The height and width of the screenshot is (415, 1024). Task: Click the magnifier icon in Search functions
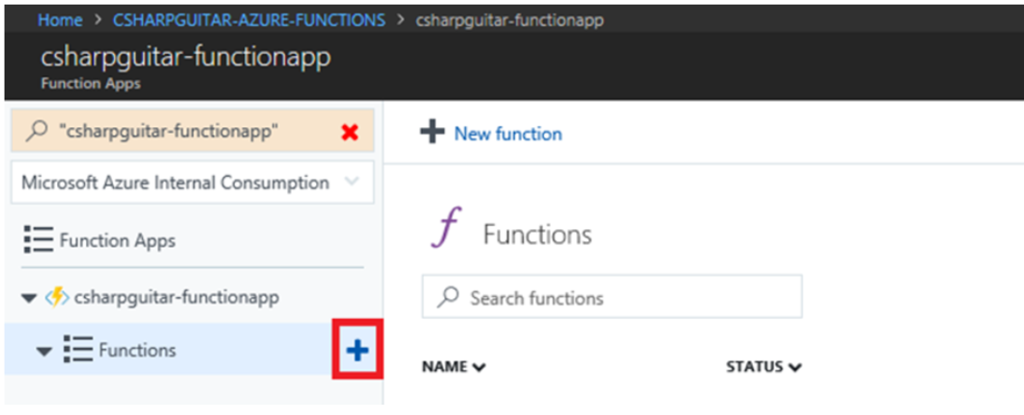(x=449, y=298)
